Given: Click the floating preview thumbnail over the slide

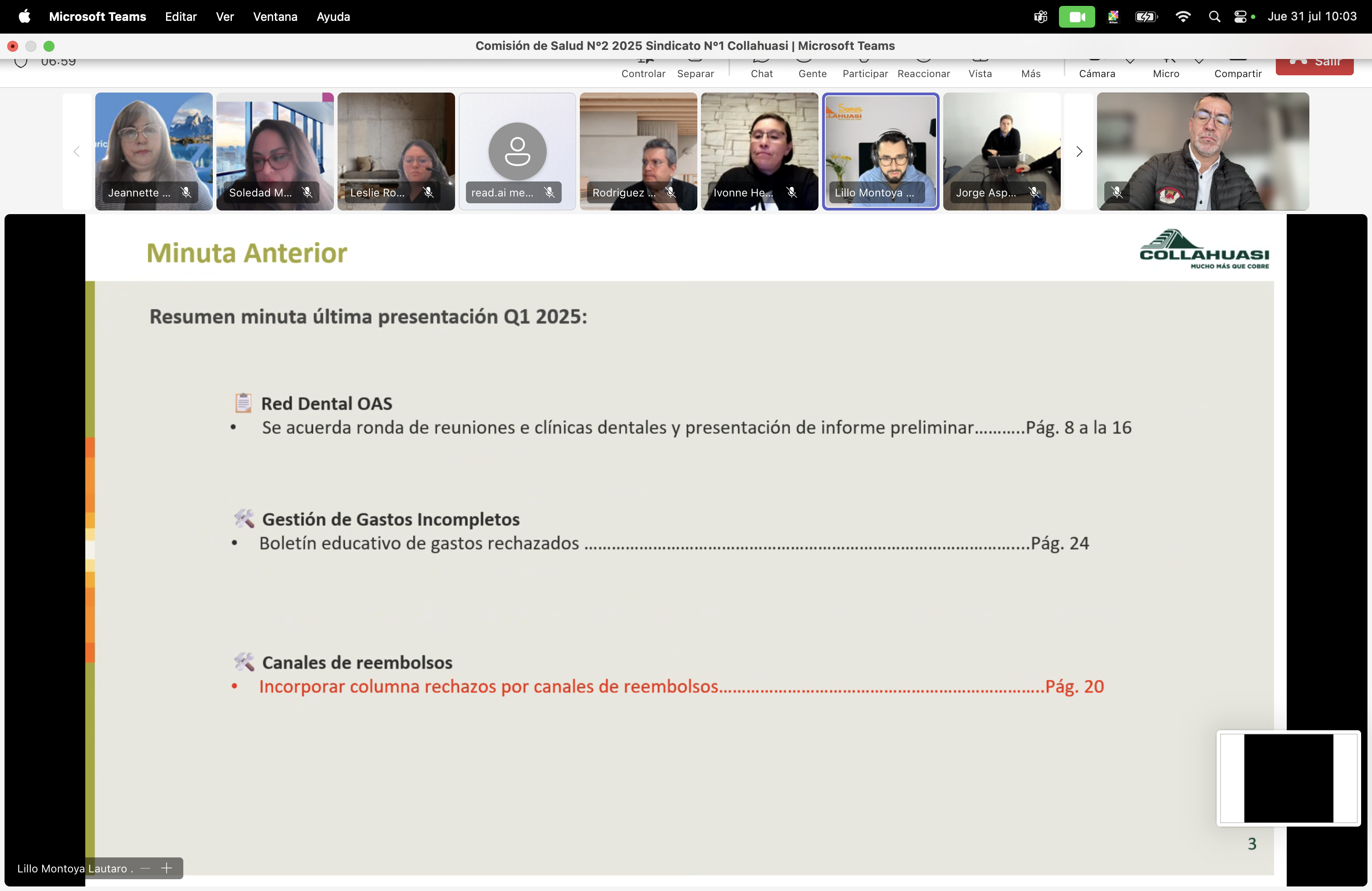Looking at the screenshot, I should [1289, 778].
